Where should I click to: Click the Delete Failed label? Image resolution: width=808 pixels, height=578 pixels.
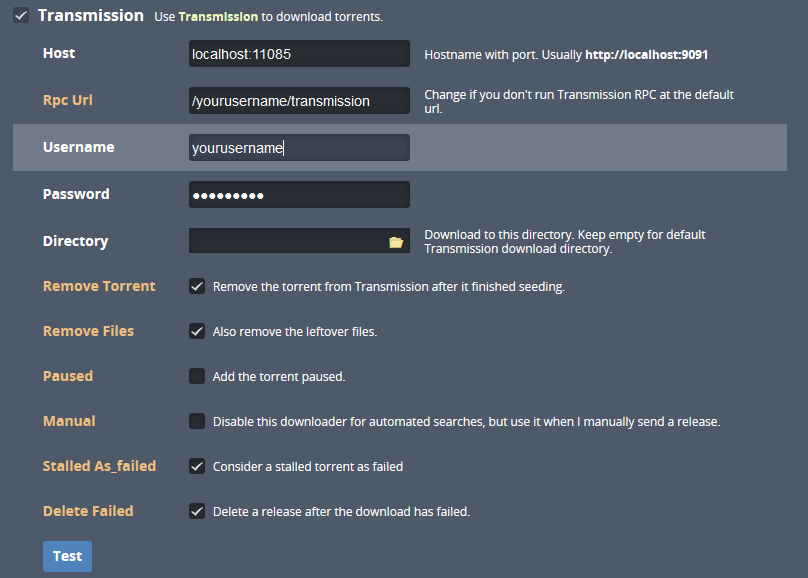pyautogui.click(x=88, y=511)
